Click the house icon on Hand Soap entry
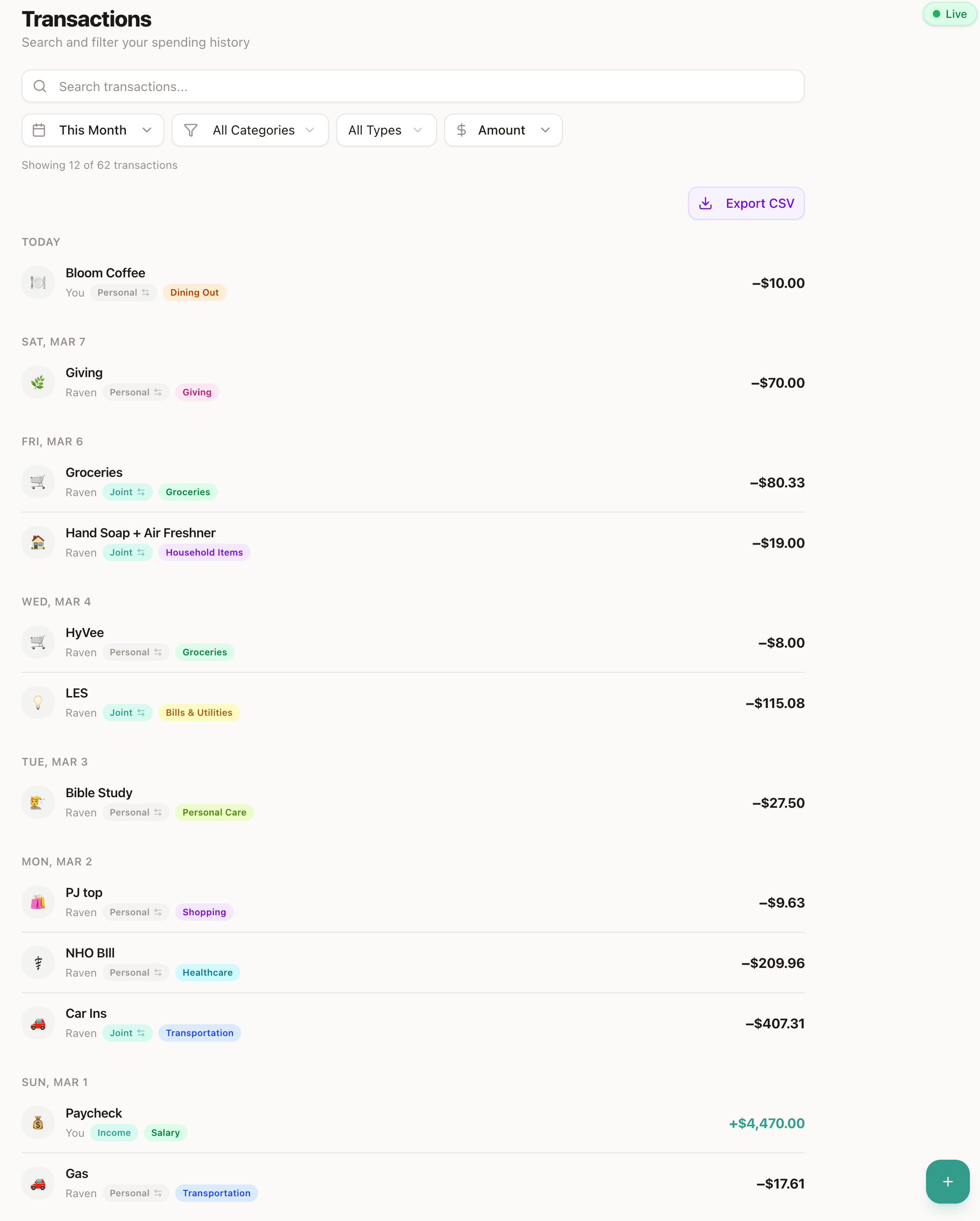The height and width of the screenshot is (1221, 980). coord(38,542)
